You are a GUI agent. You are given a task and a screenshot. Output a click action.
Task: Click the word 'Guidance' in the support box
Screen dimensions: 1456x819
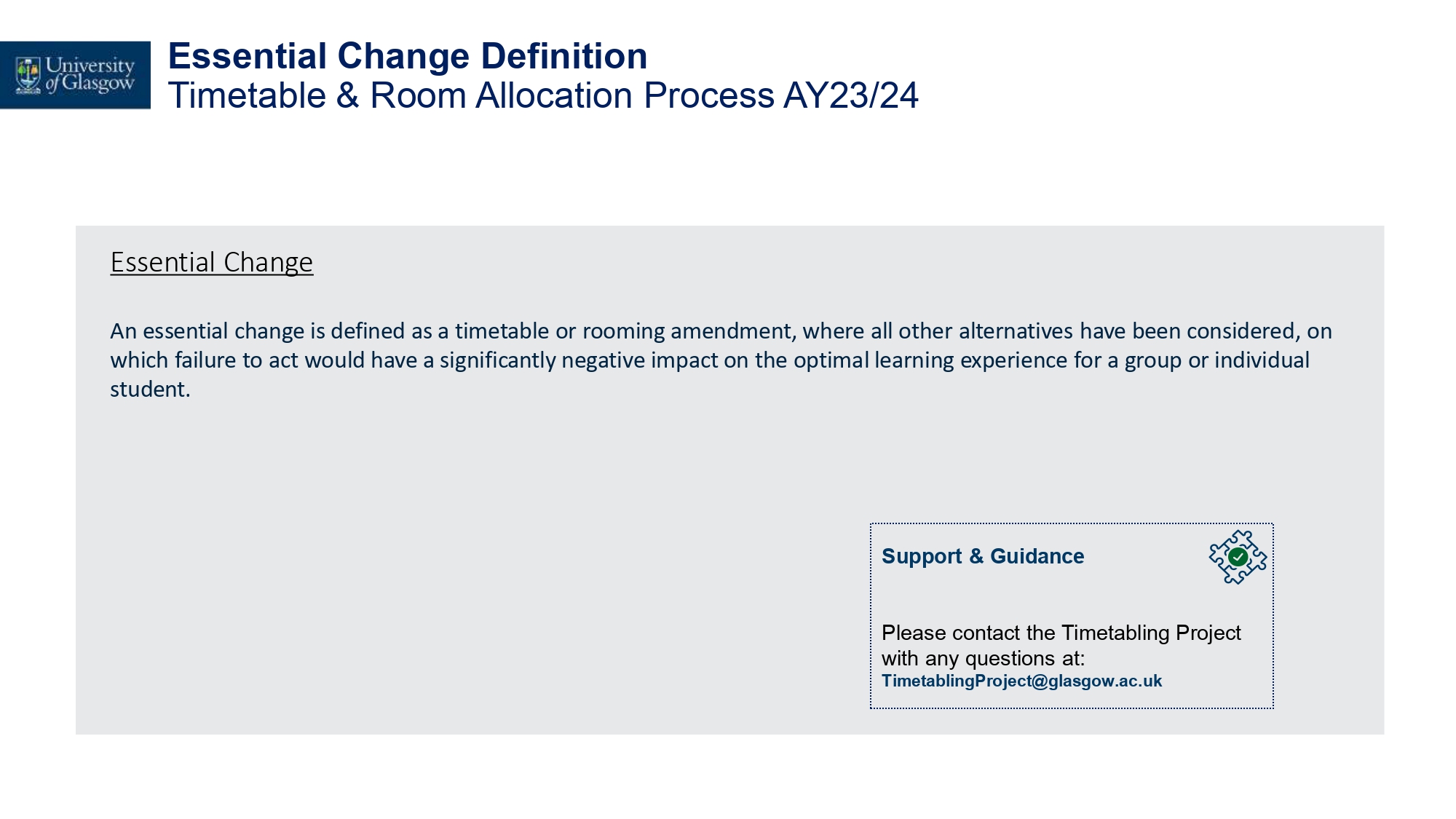[x=1037, y=556]
